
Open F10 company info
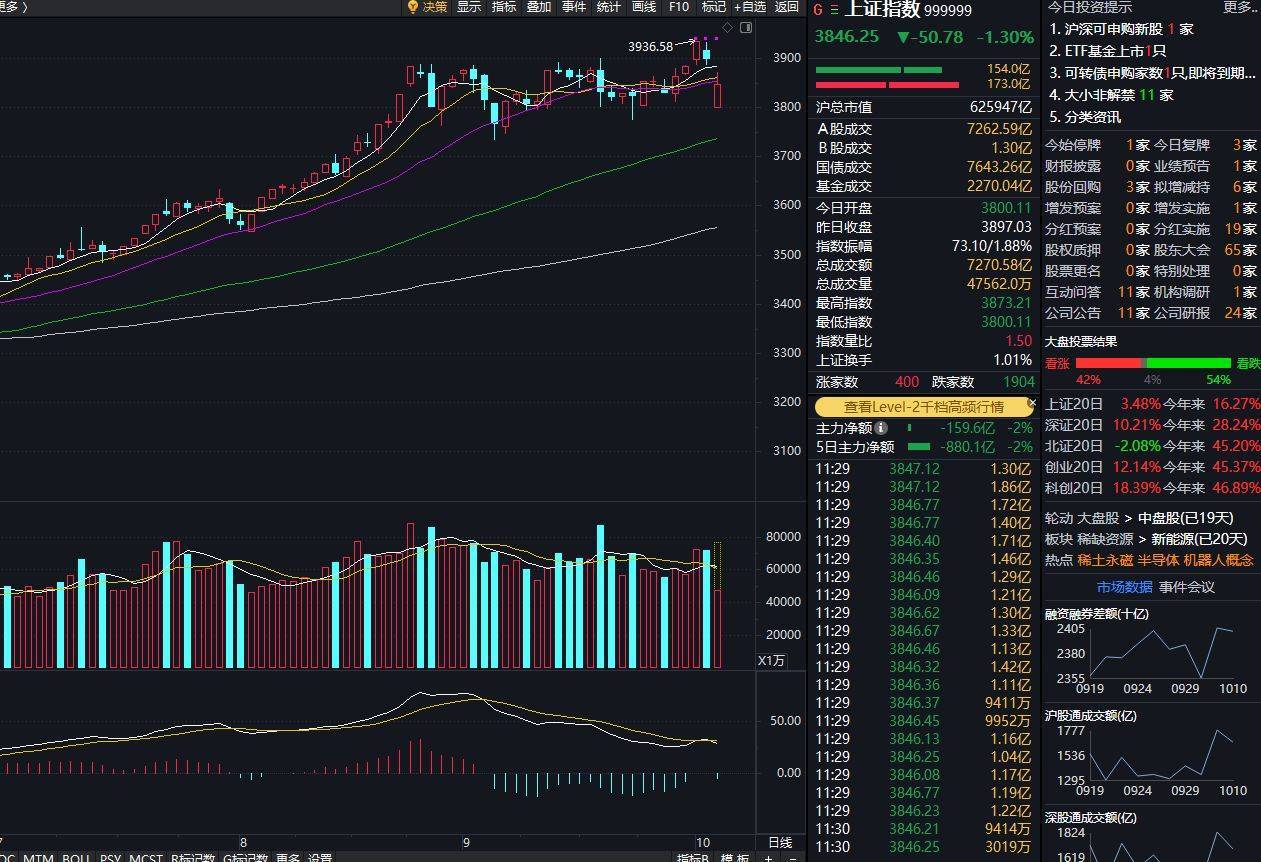[x=678, y=6]
